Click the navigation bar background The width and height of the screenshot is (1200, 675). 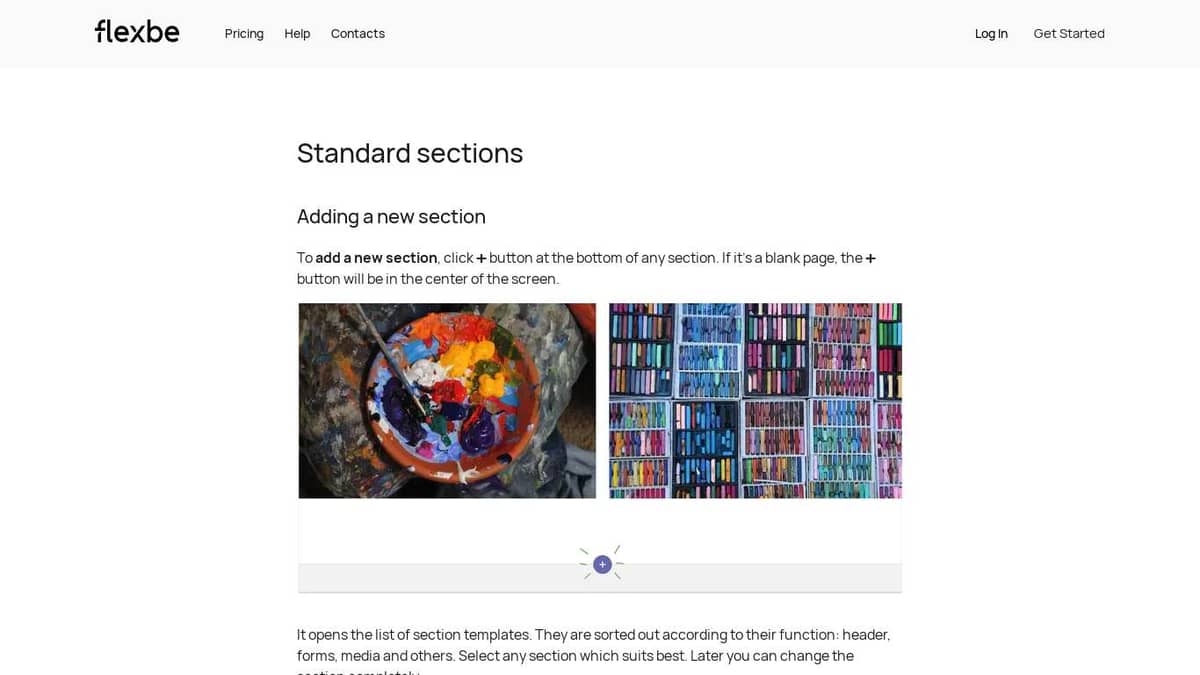point(600,33)
